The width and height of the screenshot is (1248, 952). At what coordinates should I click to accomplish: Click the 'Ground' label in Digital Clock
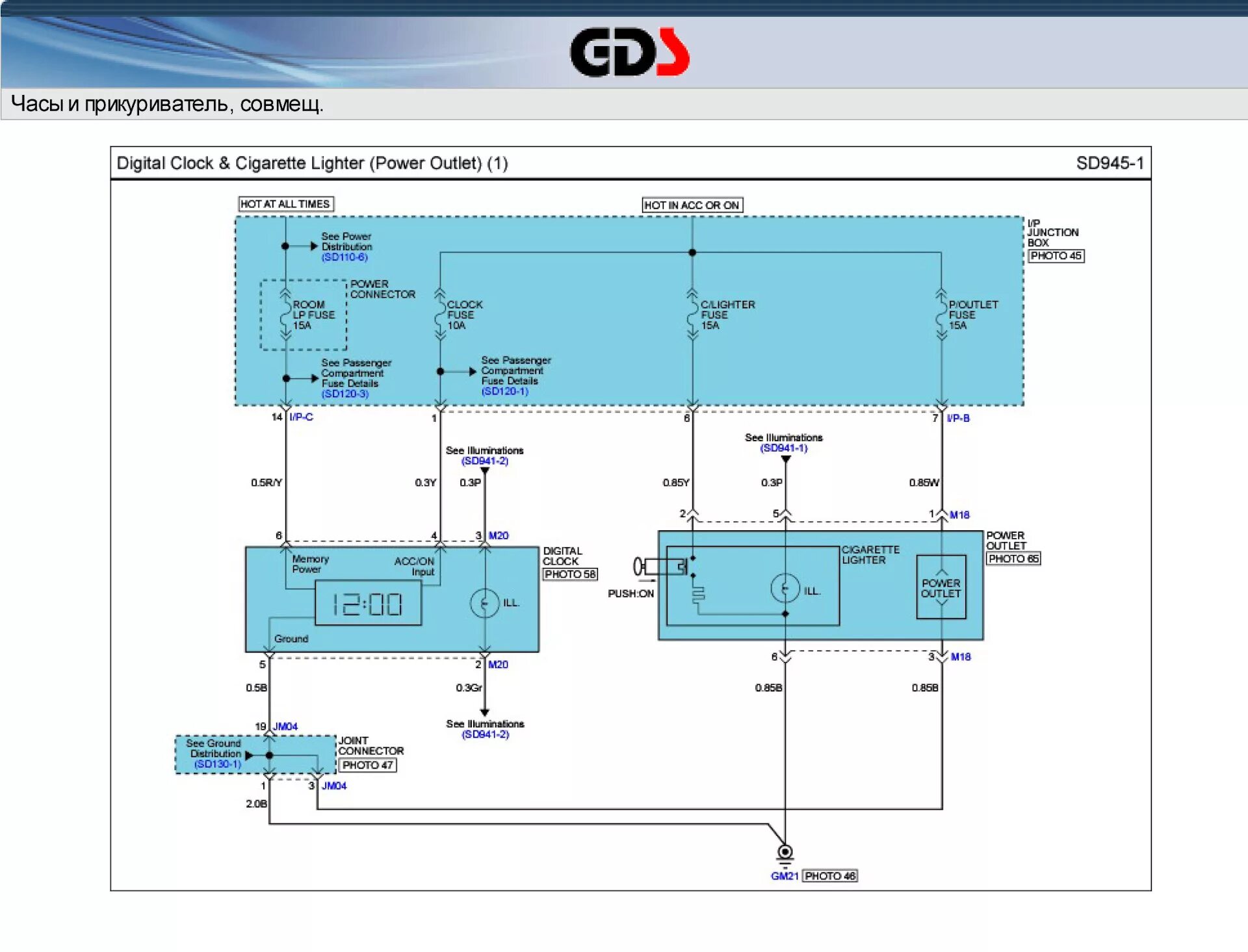coord(291,639)
